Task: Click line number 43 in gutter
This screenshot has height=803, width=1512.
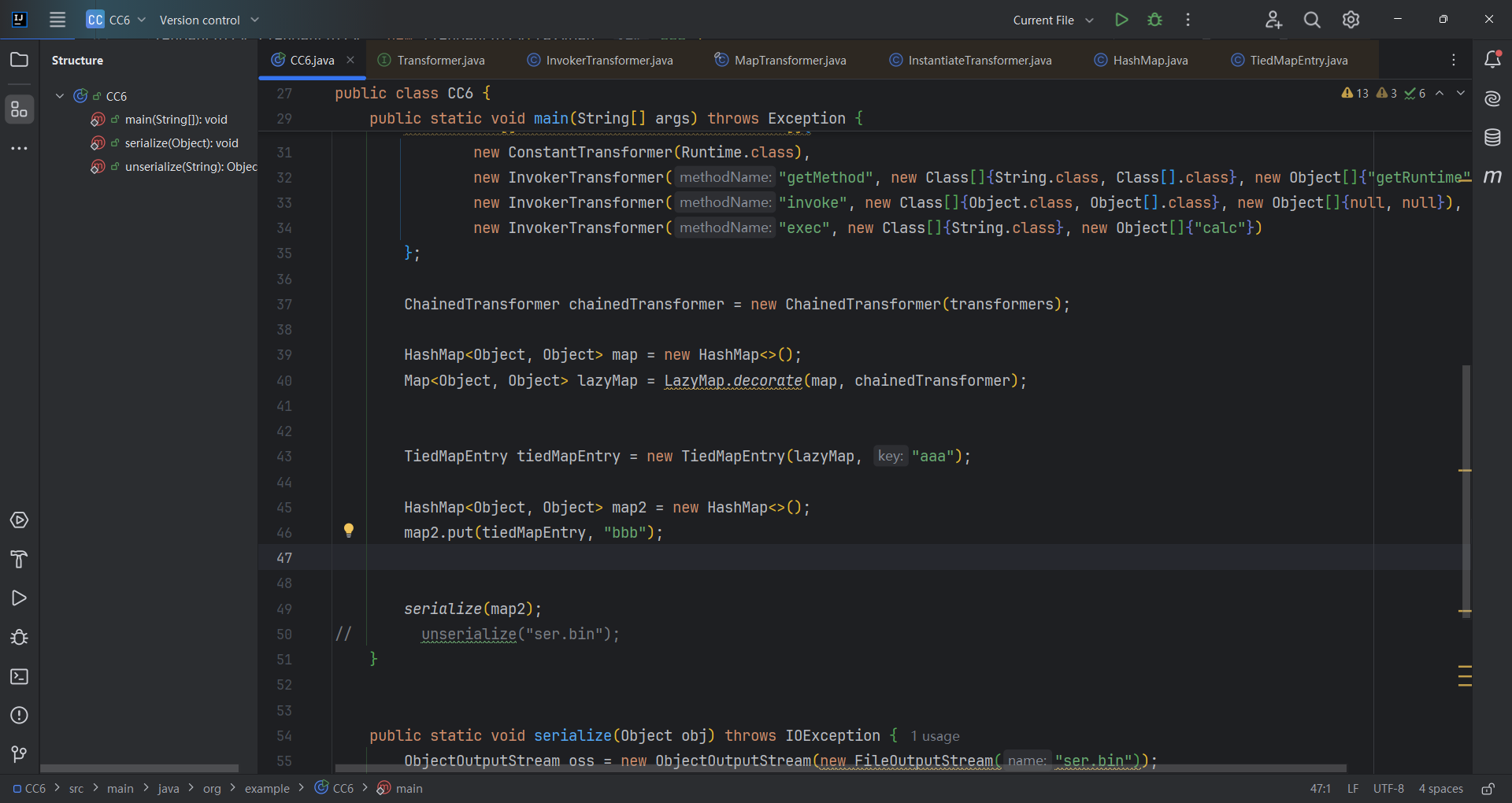Action: click(x=284, y=457)
